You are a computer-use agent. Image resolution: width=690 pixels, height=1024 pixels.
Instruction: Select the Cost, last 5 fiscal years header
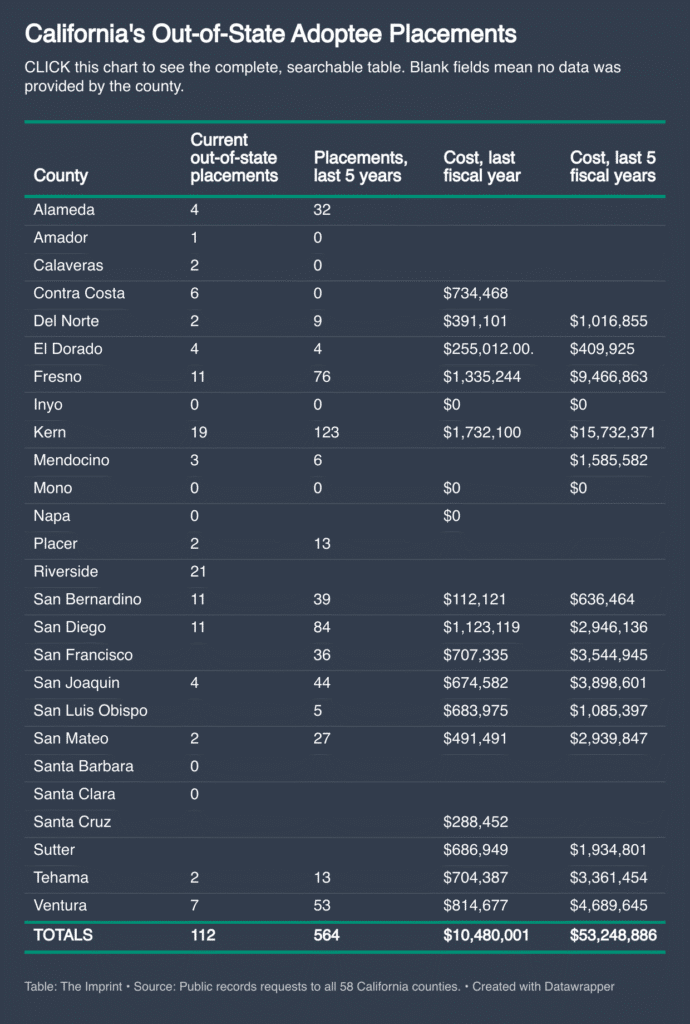[613, 167]
